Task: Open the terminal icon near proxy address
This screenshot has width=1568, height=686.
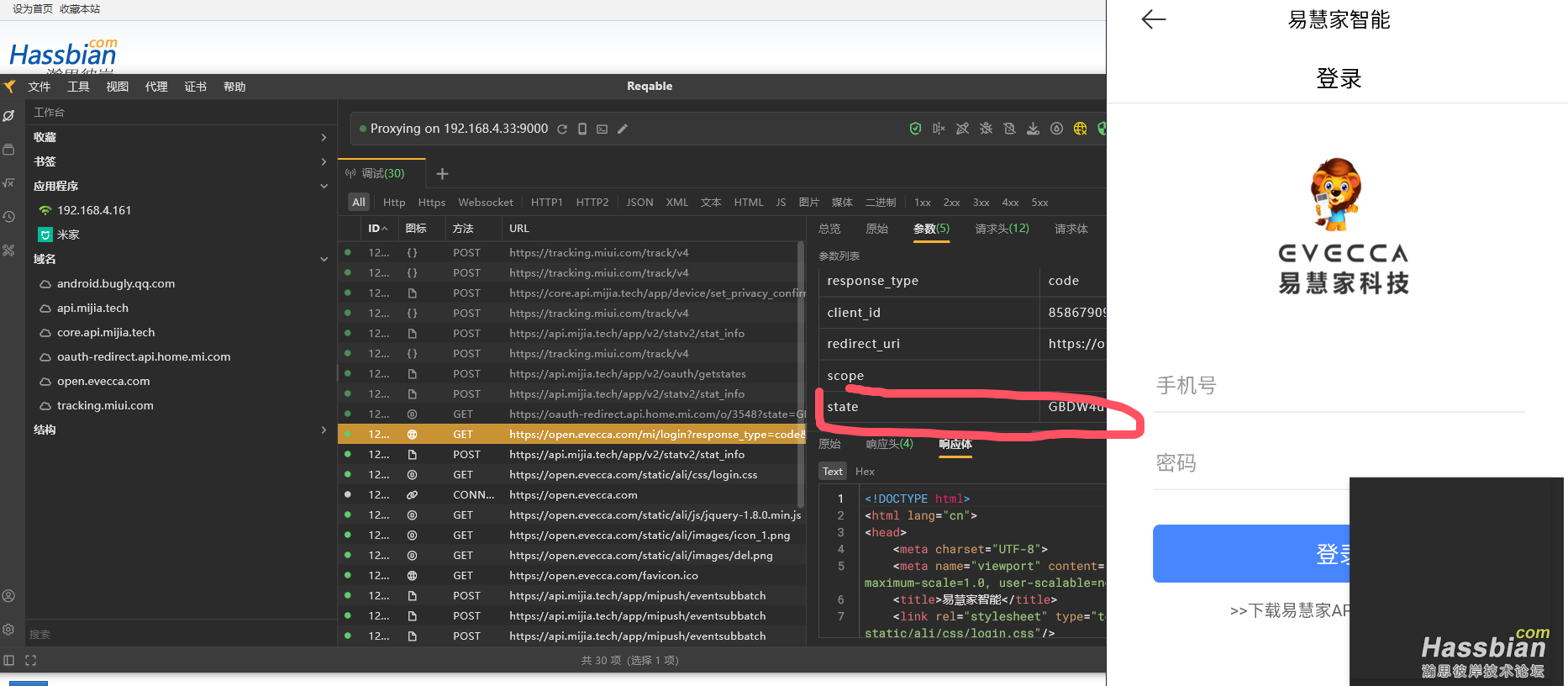Action: click(x=602, y=129)
